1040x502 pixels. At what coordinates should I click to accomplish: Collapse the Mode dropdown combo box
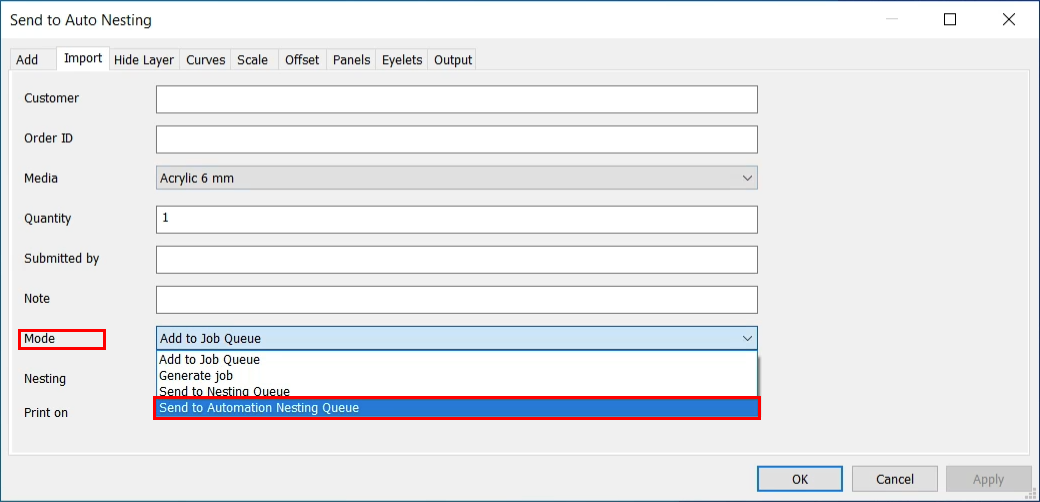[x=456, y=339]
